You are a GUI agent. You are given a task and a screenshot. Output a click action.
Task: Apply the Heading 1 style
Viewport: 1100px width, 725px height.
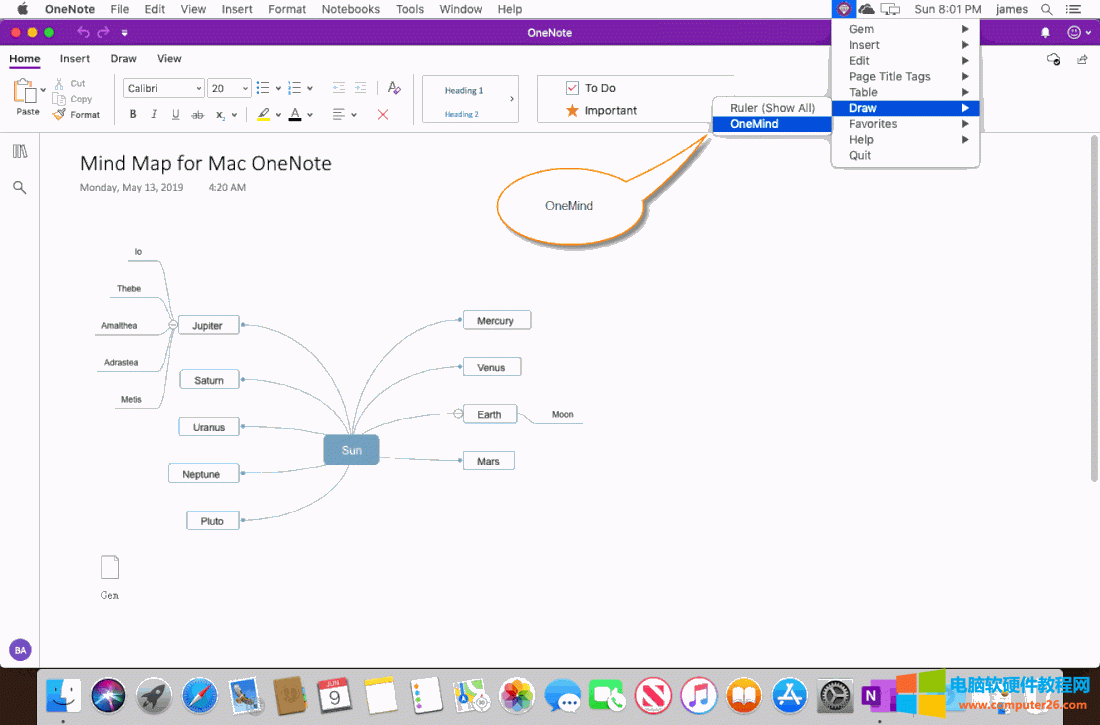464,90
